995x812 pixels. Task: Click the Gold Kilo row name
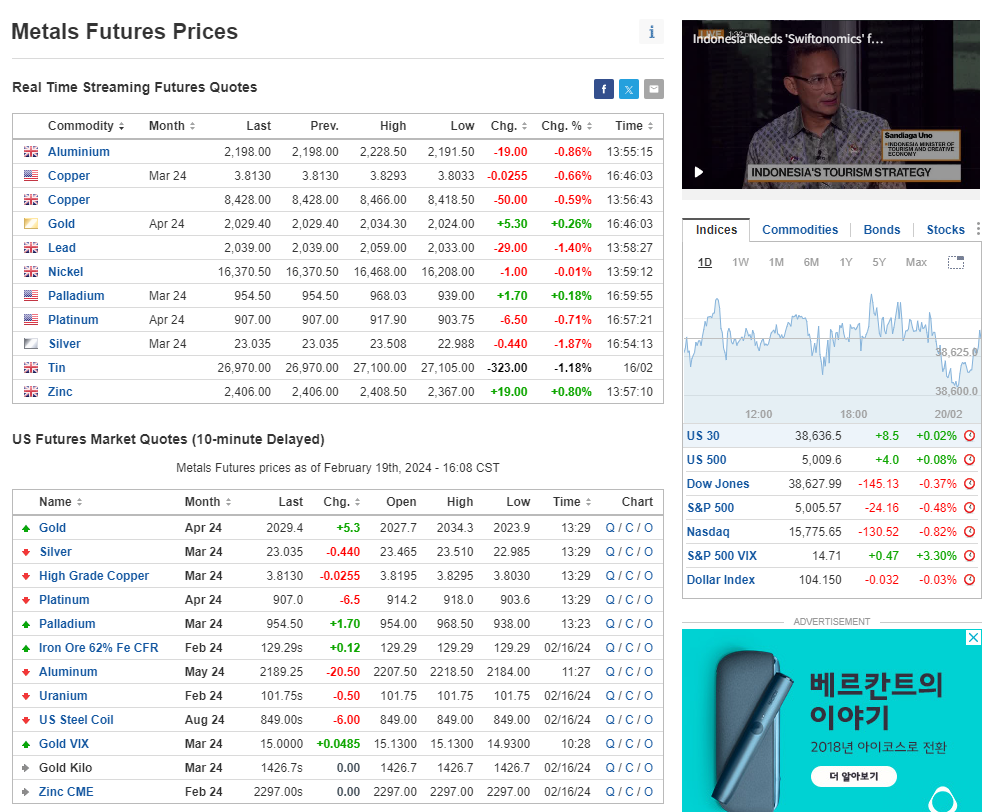(x=65, y=768)
